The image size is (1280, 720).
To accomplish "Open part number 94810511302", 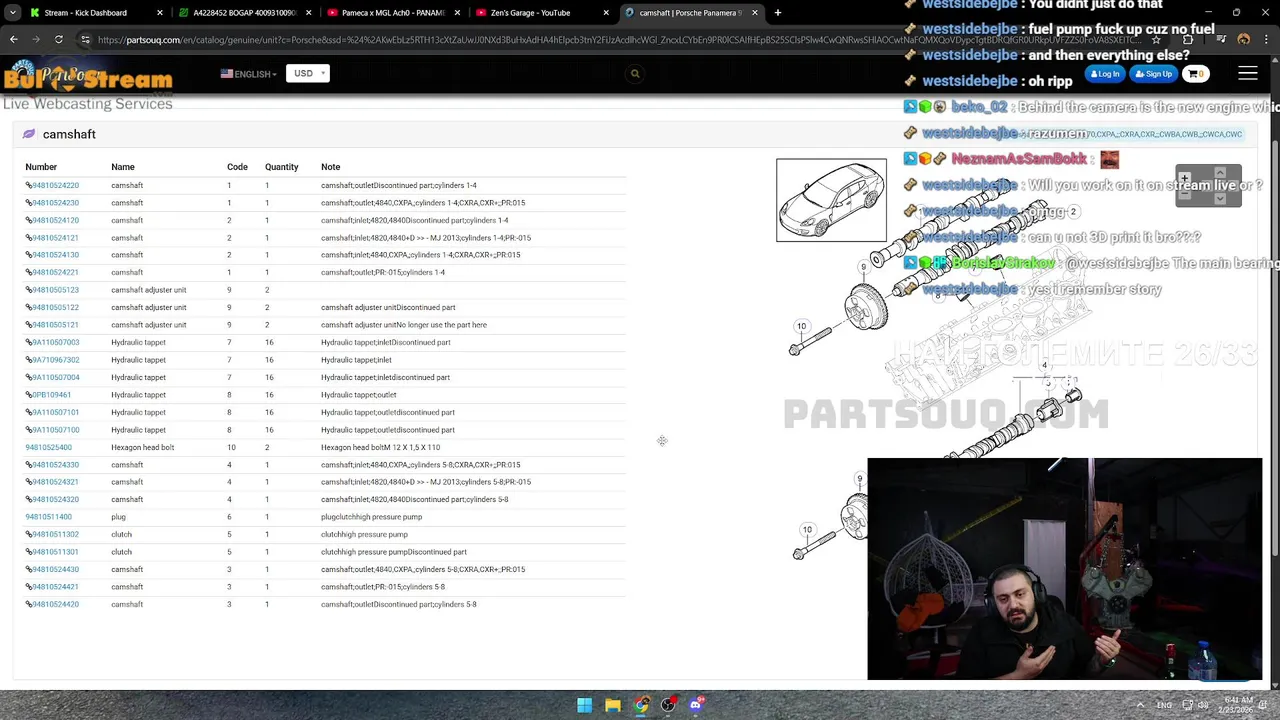I will (55, 534).
